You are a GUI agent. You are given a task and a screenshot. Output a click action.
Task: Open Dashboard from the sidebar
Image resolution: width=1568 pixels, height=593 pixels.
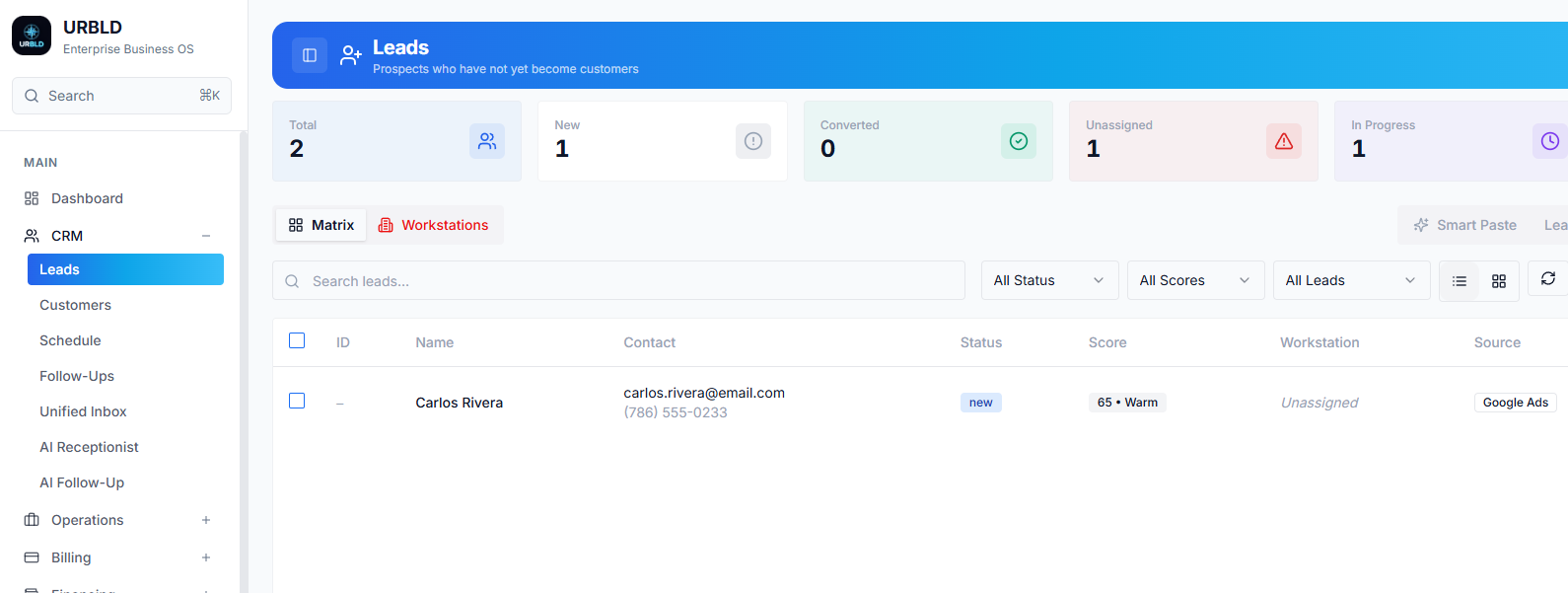87,198
